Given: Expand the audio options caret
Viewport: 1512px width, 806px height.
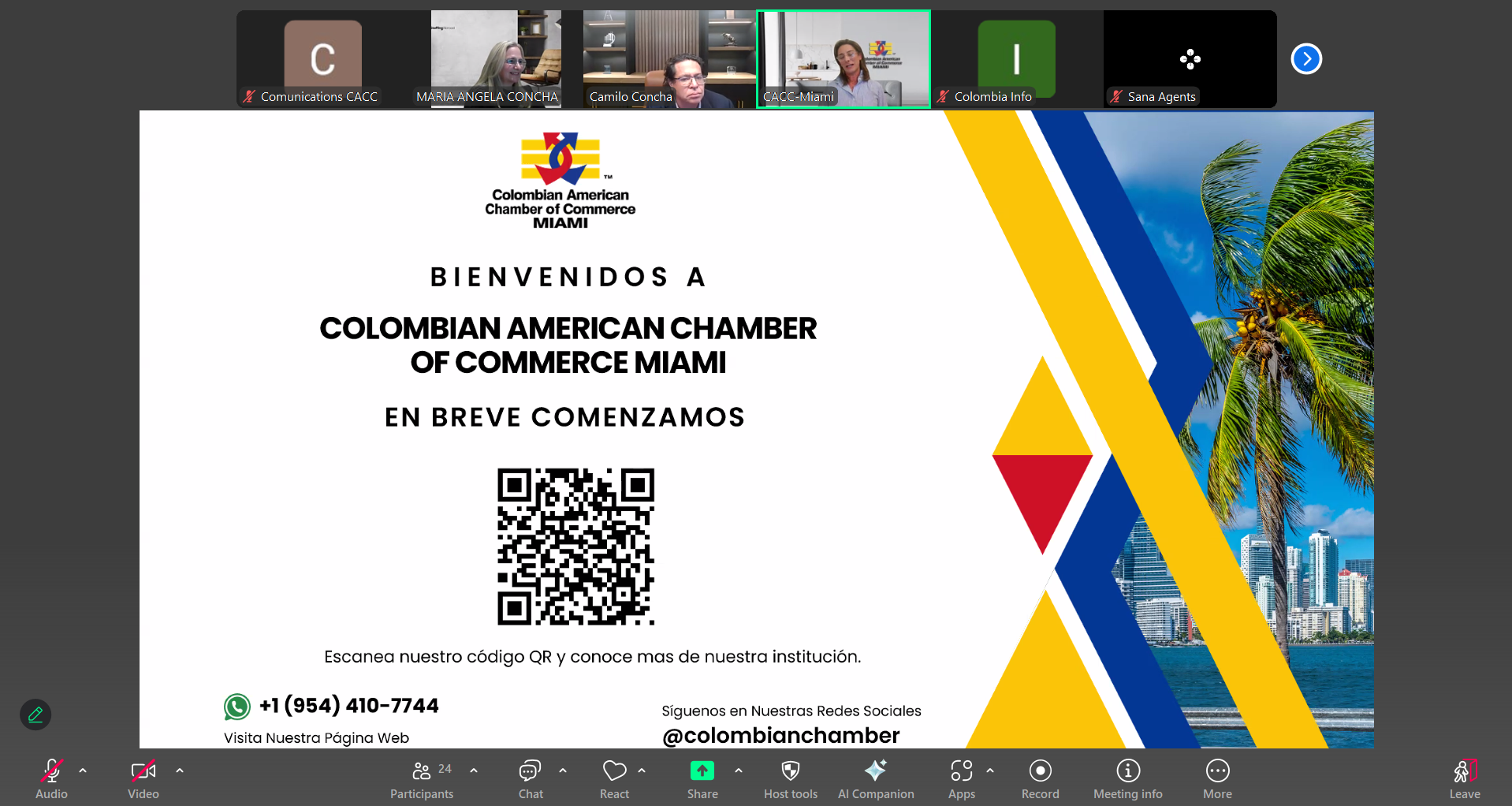Looking at the screenshot, I should [83, 771].
